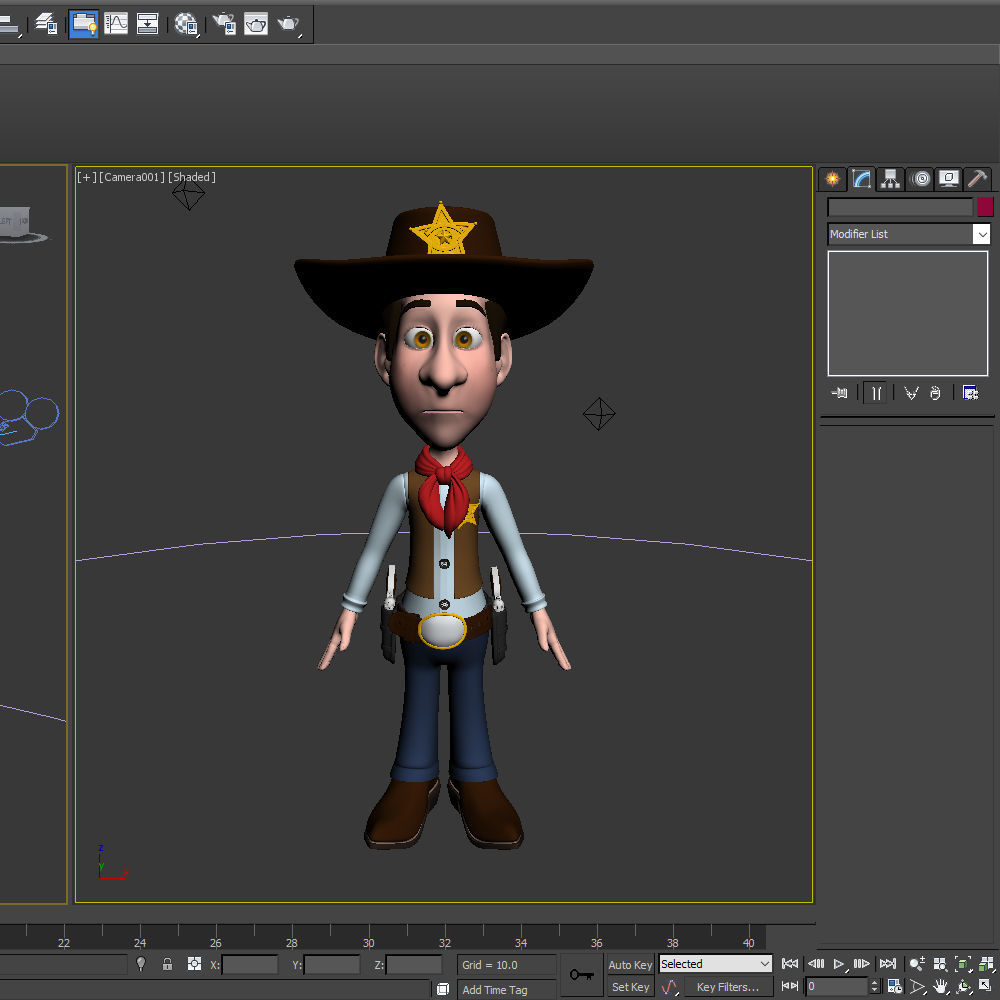Viewport: 1000px width, 1000px height.
Task: Click Zoom Extents Selected icon
Action: pyautogui.click(x=963, y=964)
